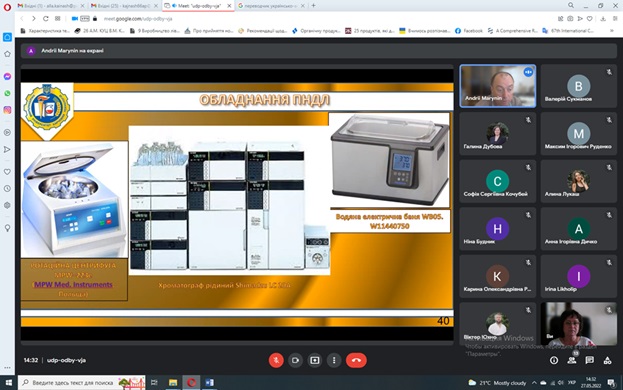Open the three-dot more options menu

click(334, 360)
